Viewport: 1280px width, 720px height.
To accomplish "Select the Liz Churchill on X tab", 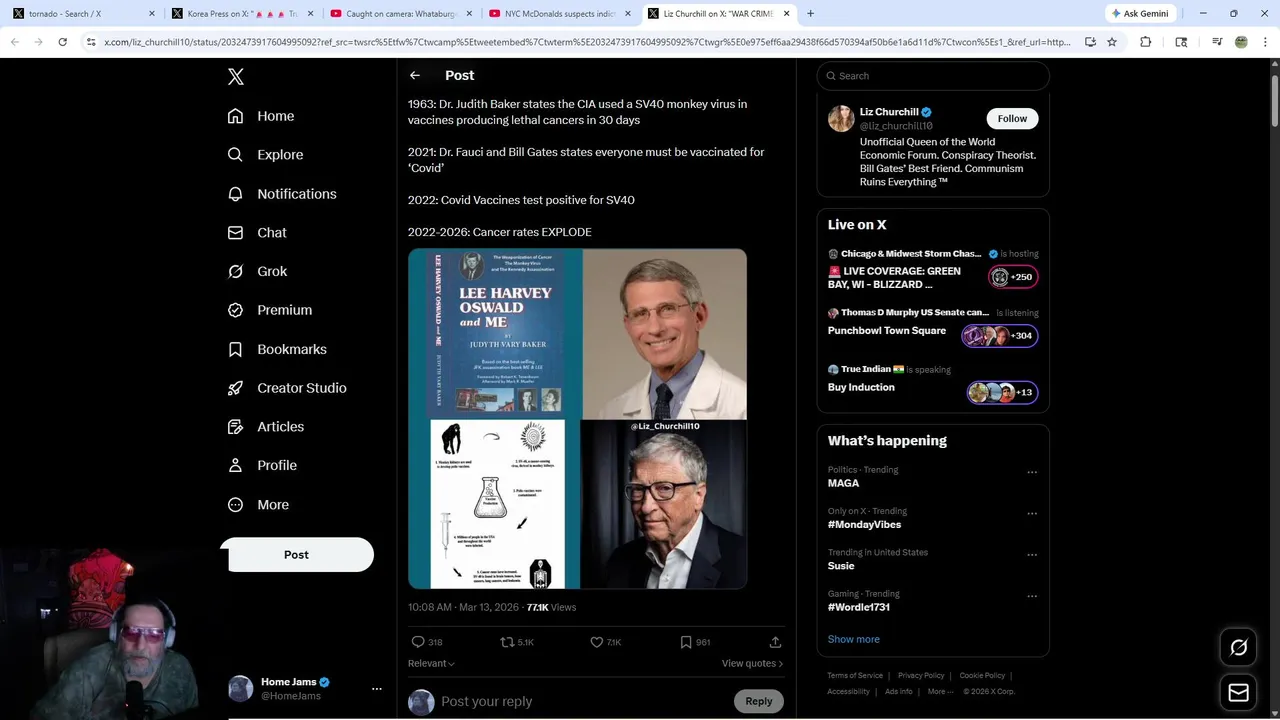I will [x=718, y=14].
